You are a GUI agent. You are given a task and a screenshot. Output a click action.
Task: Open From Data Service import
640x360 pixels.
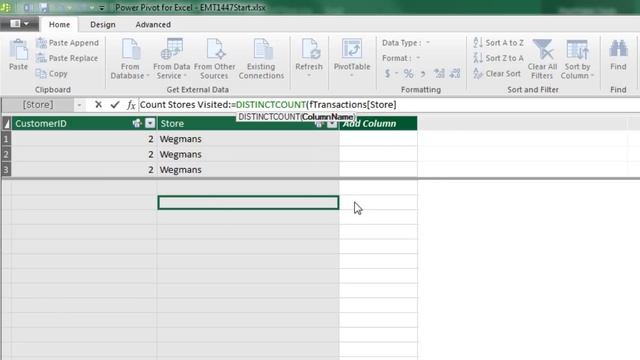(x=172, y=59)
